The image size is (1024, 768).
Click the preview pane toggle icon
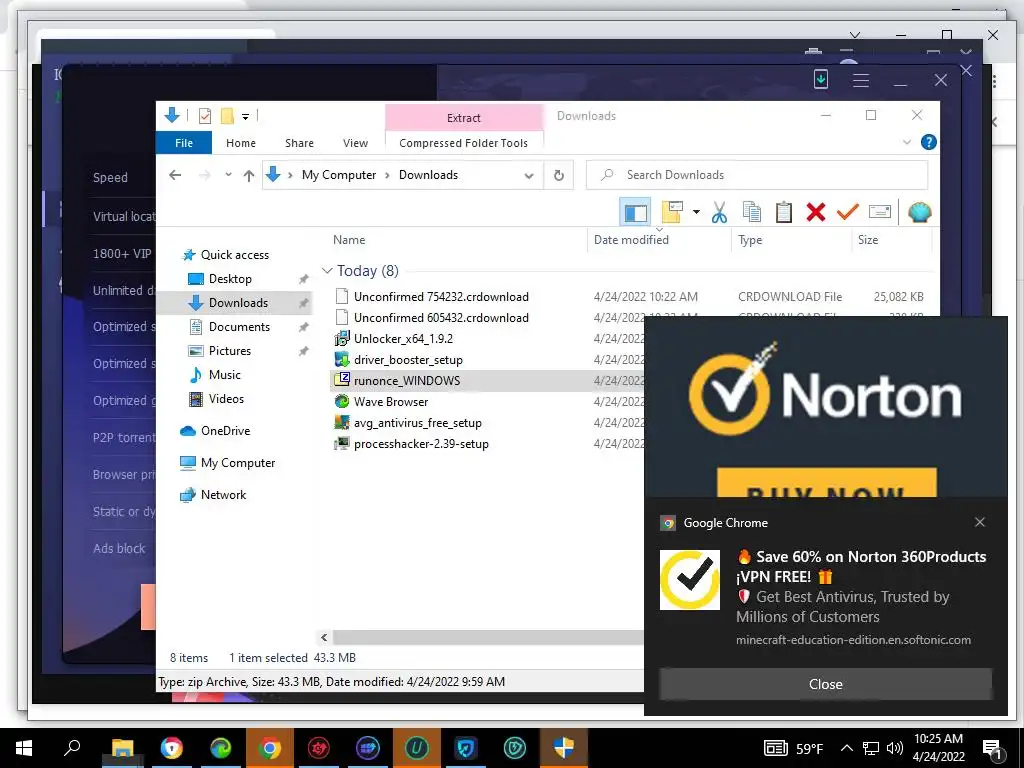(635, 212)
